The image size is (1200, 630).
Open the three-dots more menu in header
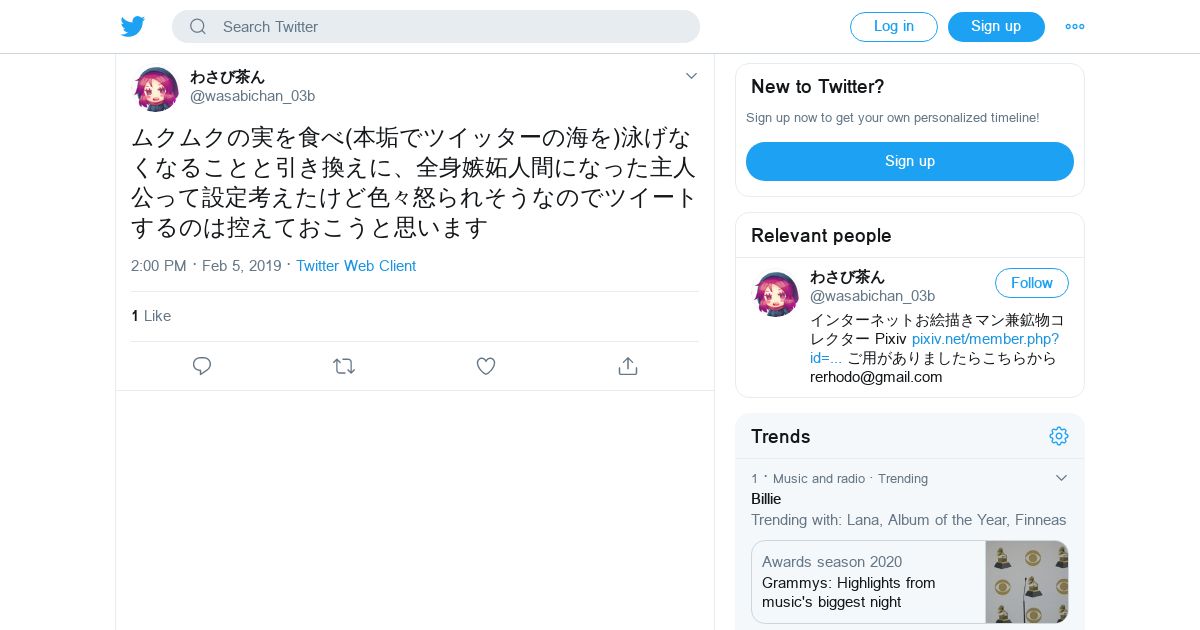tap(1075, 27)
